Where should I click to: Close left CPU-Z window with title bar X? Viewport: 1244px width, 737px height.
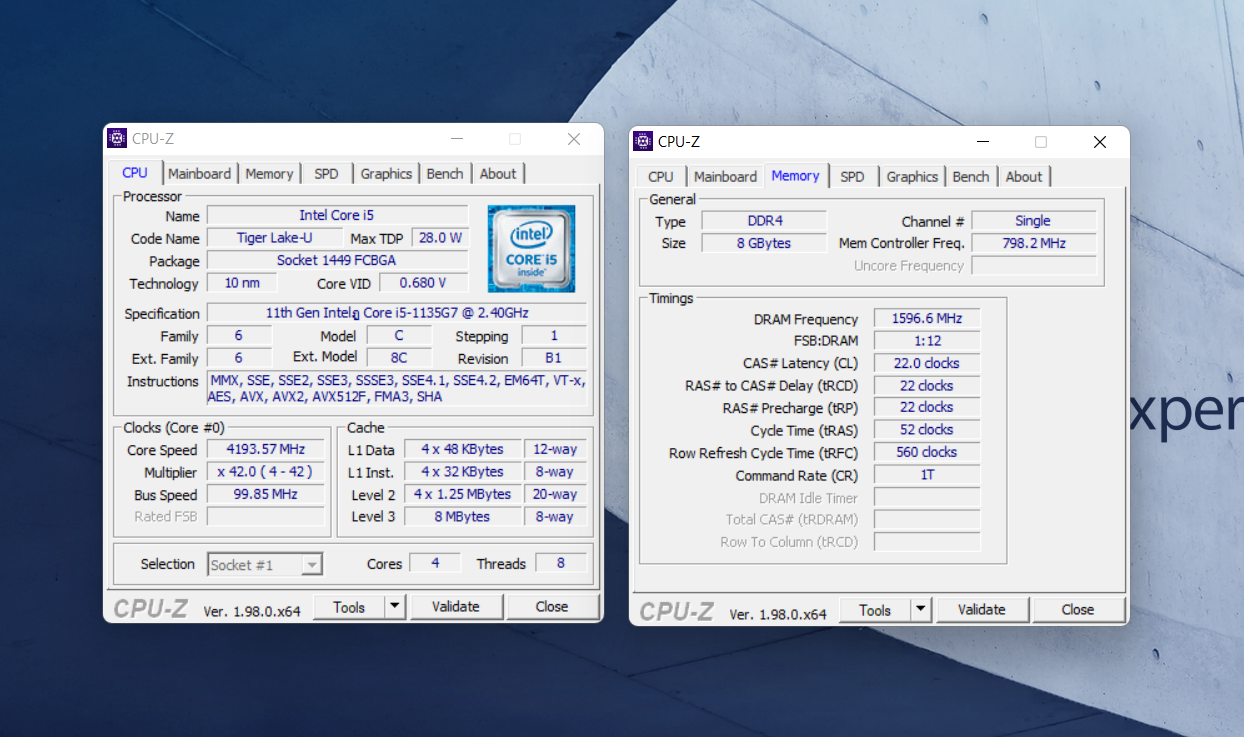574,139
